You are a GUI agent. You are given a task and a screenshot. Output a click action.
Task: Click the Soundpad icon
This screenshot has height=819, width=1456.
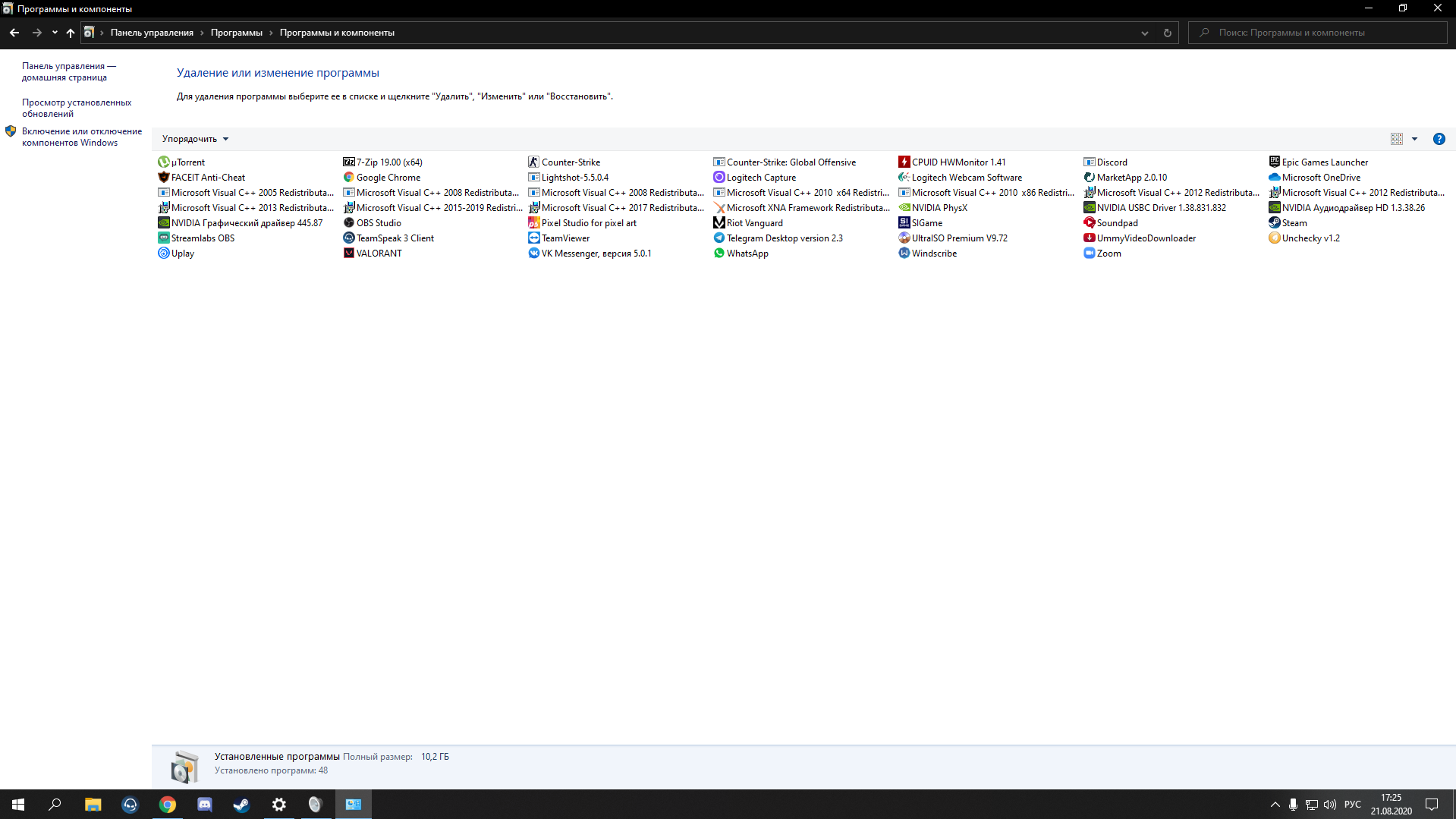1089,223
